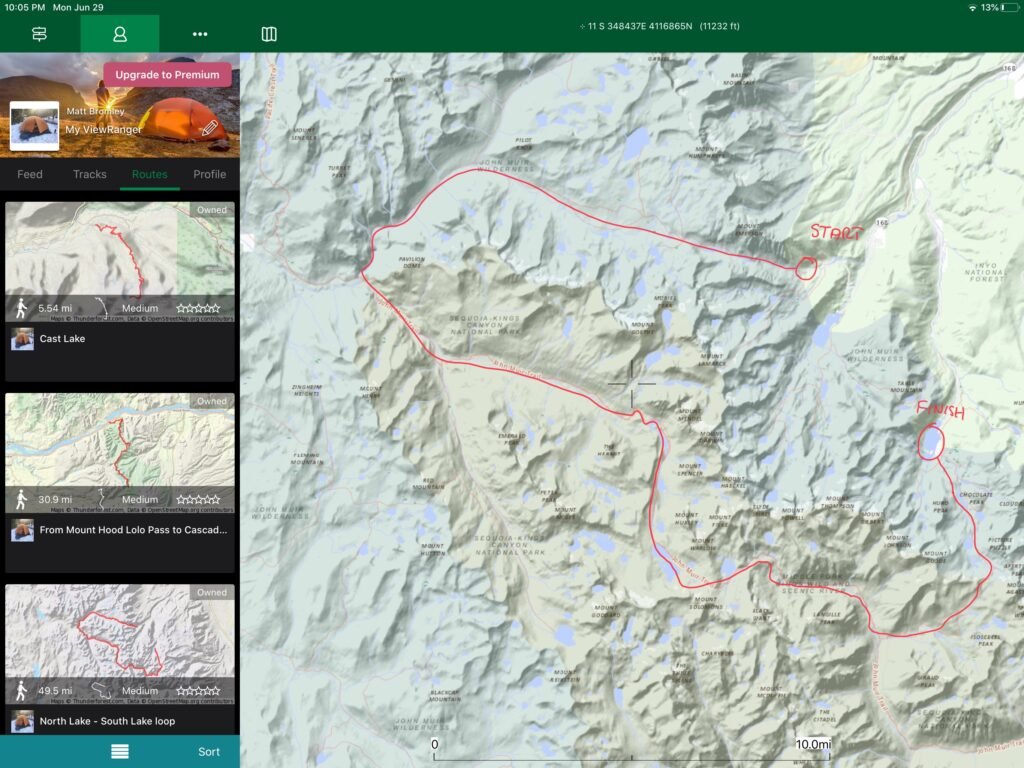Tap the author avatar beside Cast Lake
1024x768 pixels.
point(22,339)
